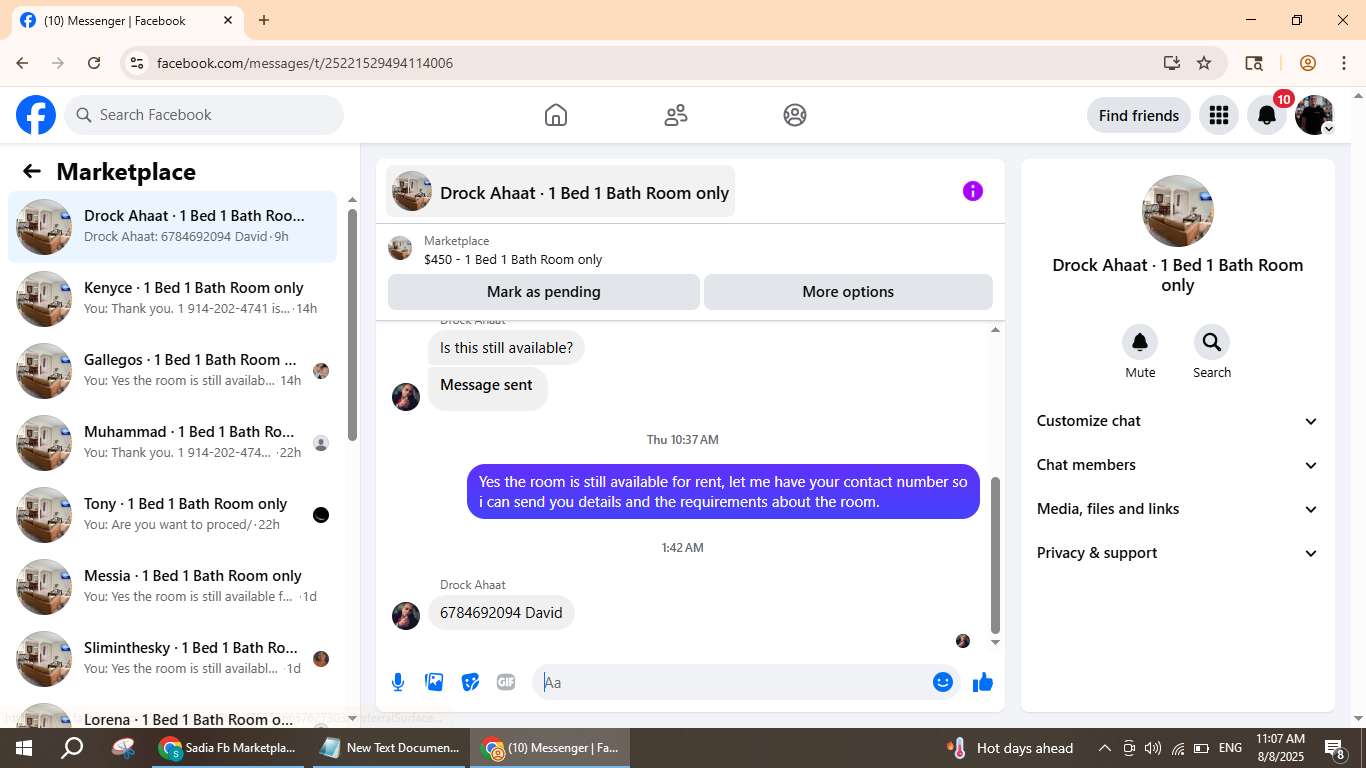Go to the Home feed icon
This screenshot has height=768, width=1366.
[x=556, y=115]
